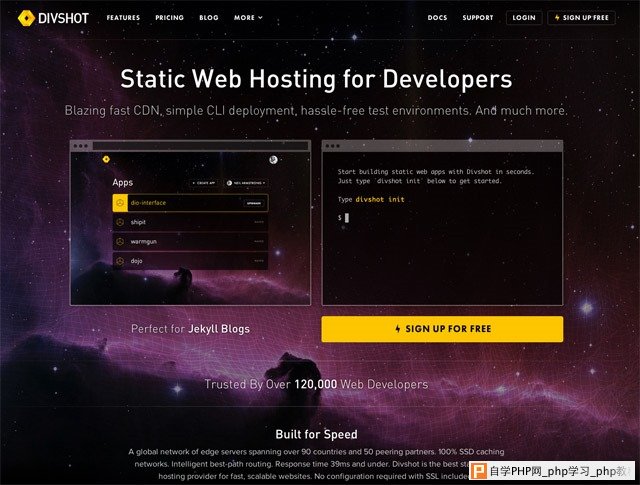Image resolution: width=640 pixels, height=485 pixels.
Task: Click the 'divshot init' command text
Action: (x=380, y=200)
